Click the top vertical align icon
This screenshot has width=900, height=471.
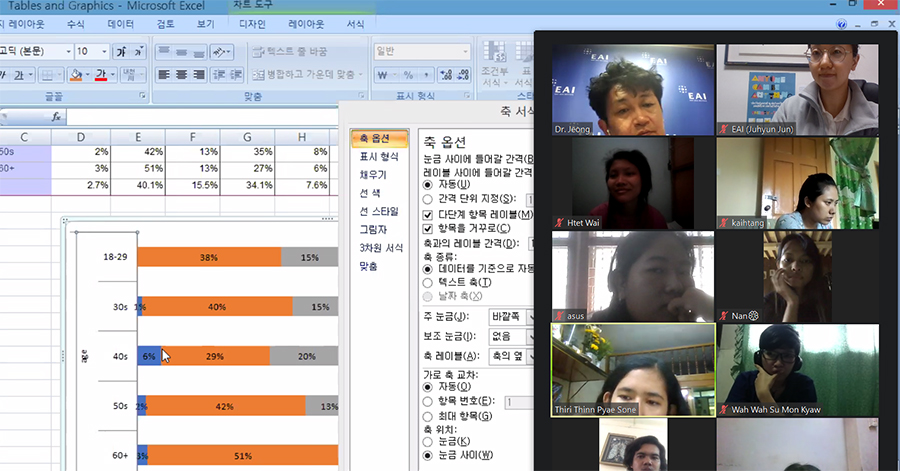(x=164, y=52)
